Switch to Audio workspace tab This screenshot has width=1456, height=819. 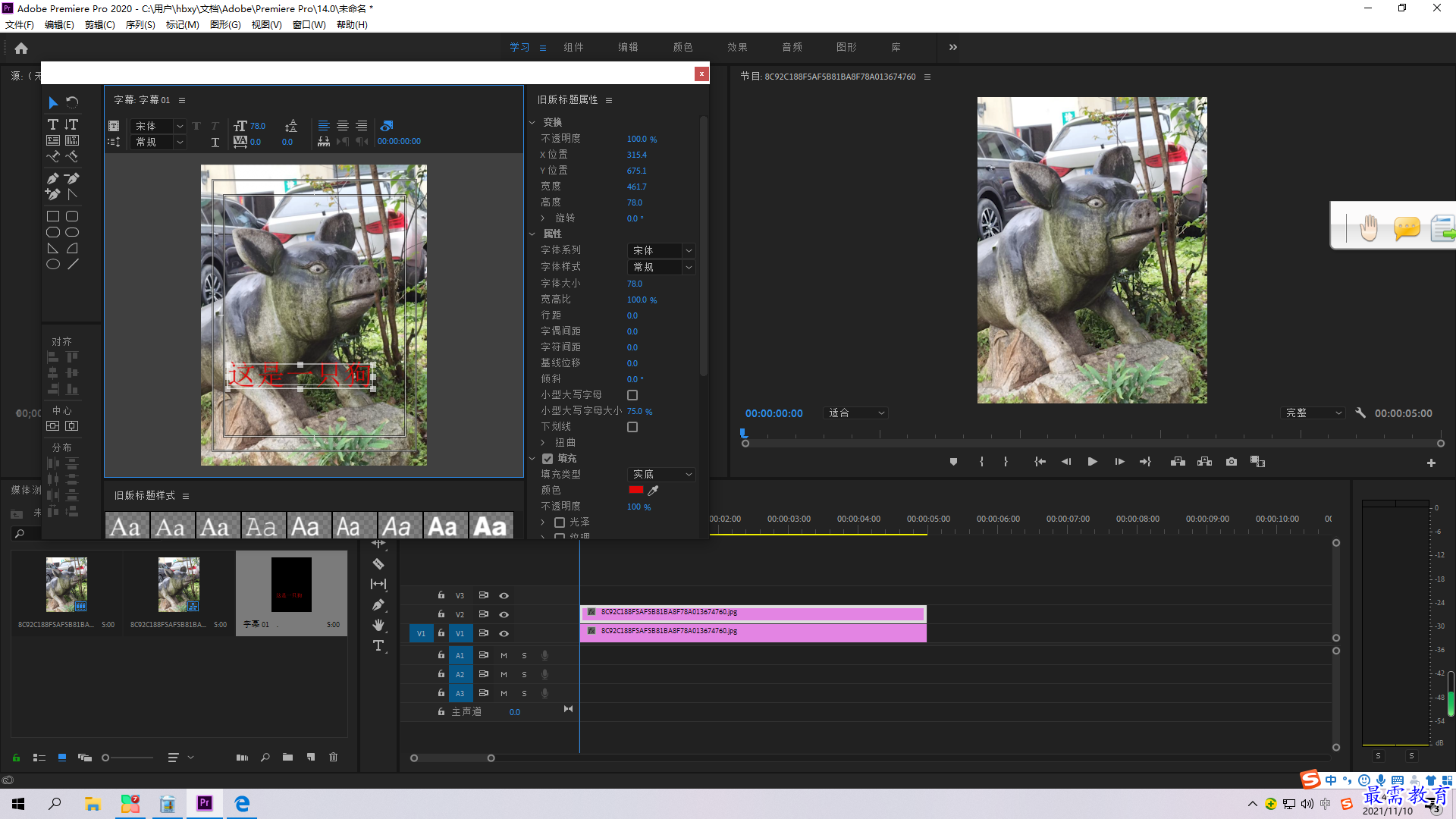pyautogui.click(x=792, y=47)
